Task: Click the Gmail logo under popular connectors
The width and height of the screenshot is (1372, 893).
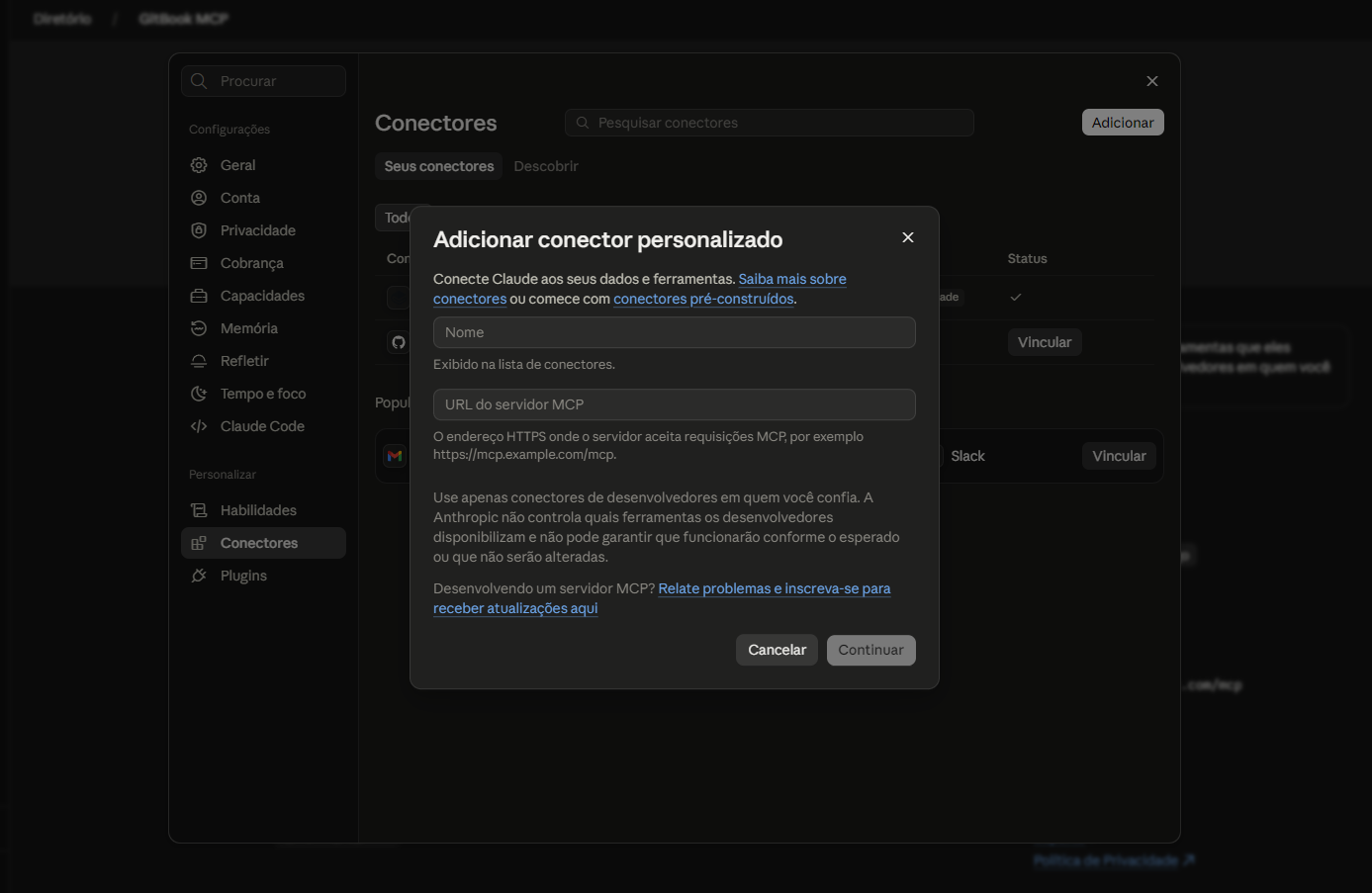Action: point(395,456)
